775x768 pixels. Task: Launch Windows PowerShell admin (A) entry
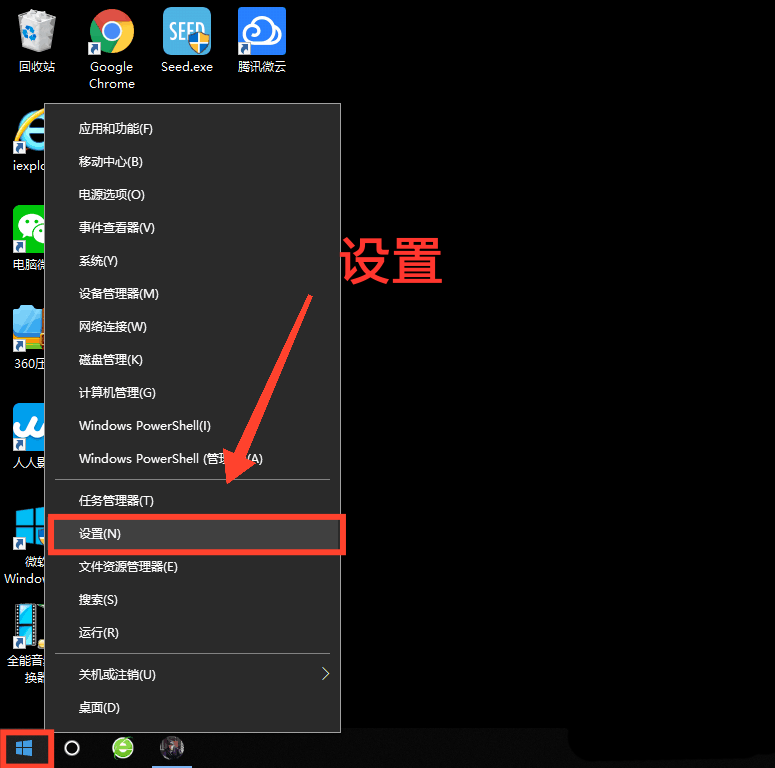(x=192, y=459)
